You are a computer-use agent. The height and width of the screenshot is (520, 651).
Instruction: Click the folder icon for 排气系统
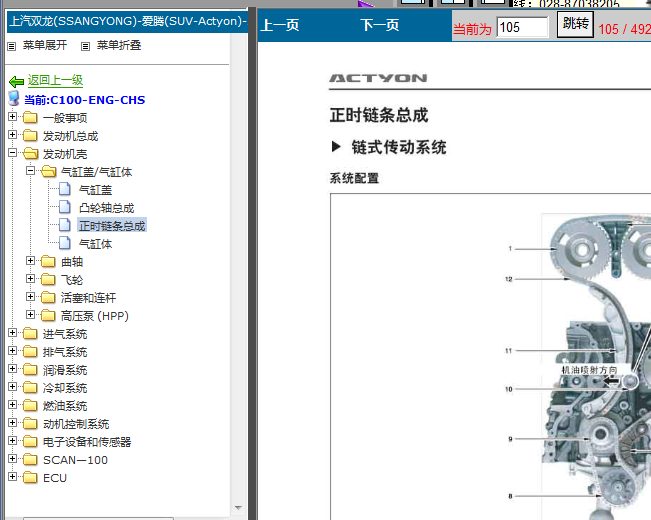[x=30, y=351]
